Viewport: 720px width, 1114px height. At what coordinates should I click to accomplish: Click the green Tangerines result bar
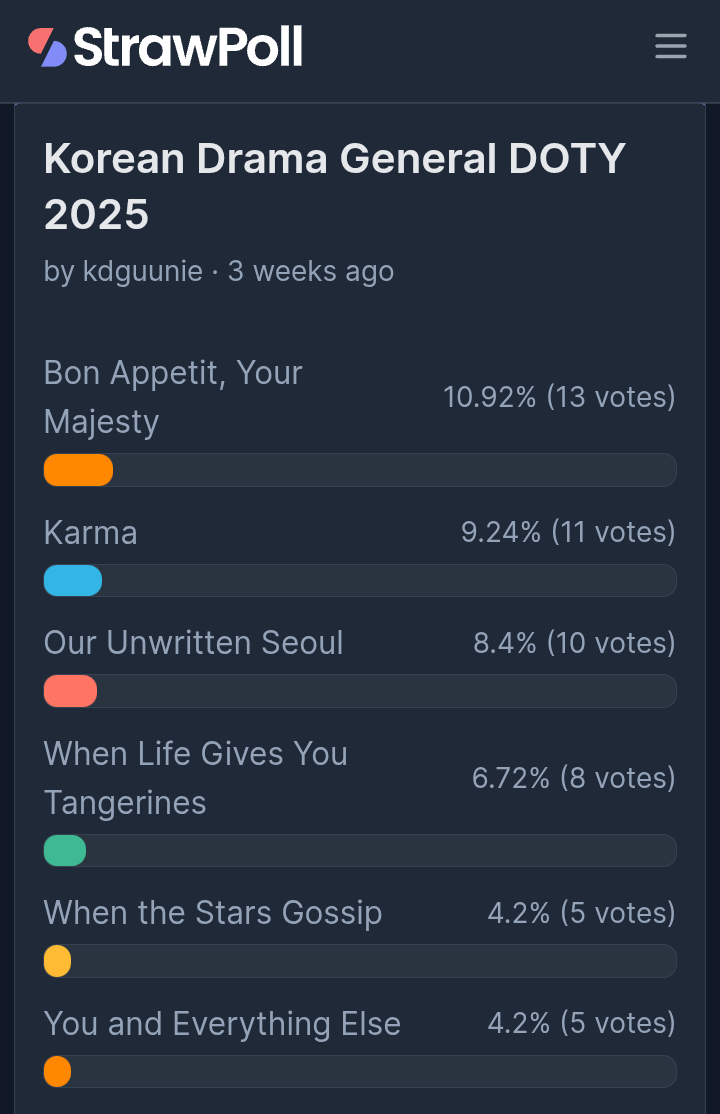[65, 851]
